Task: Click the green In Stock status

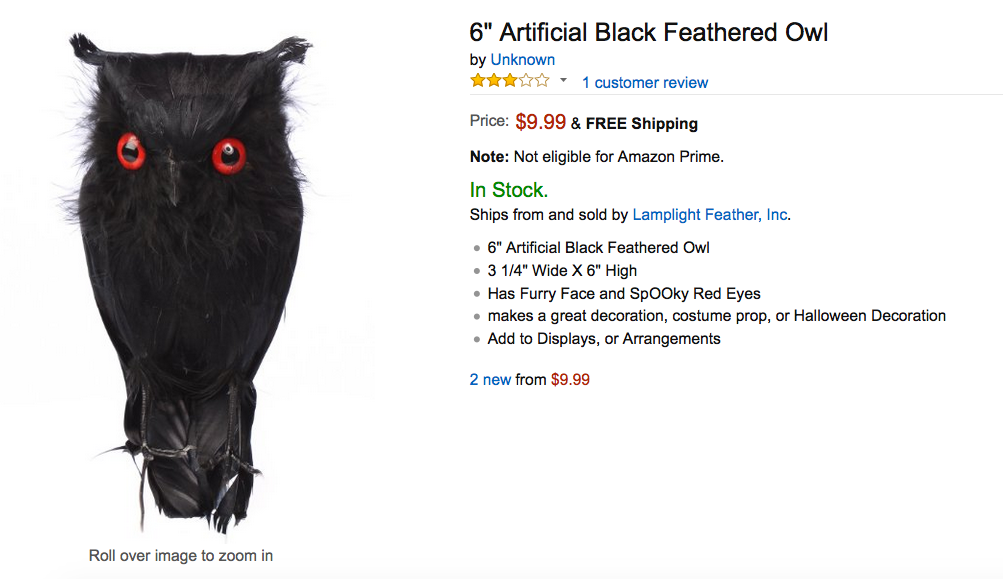Action: [508, 190]
